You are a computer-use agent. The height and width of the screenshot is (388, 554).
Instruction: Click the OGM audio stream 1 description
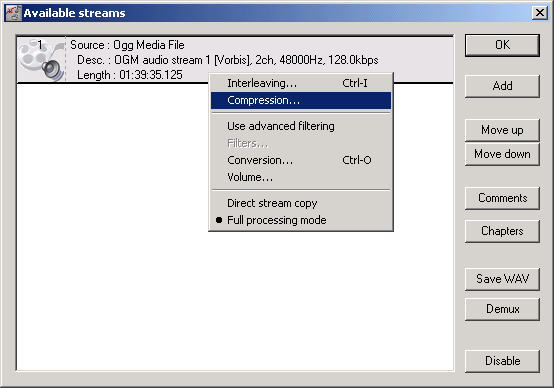tap(228, 60)
